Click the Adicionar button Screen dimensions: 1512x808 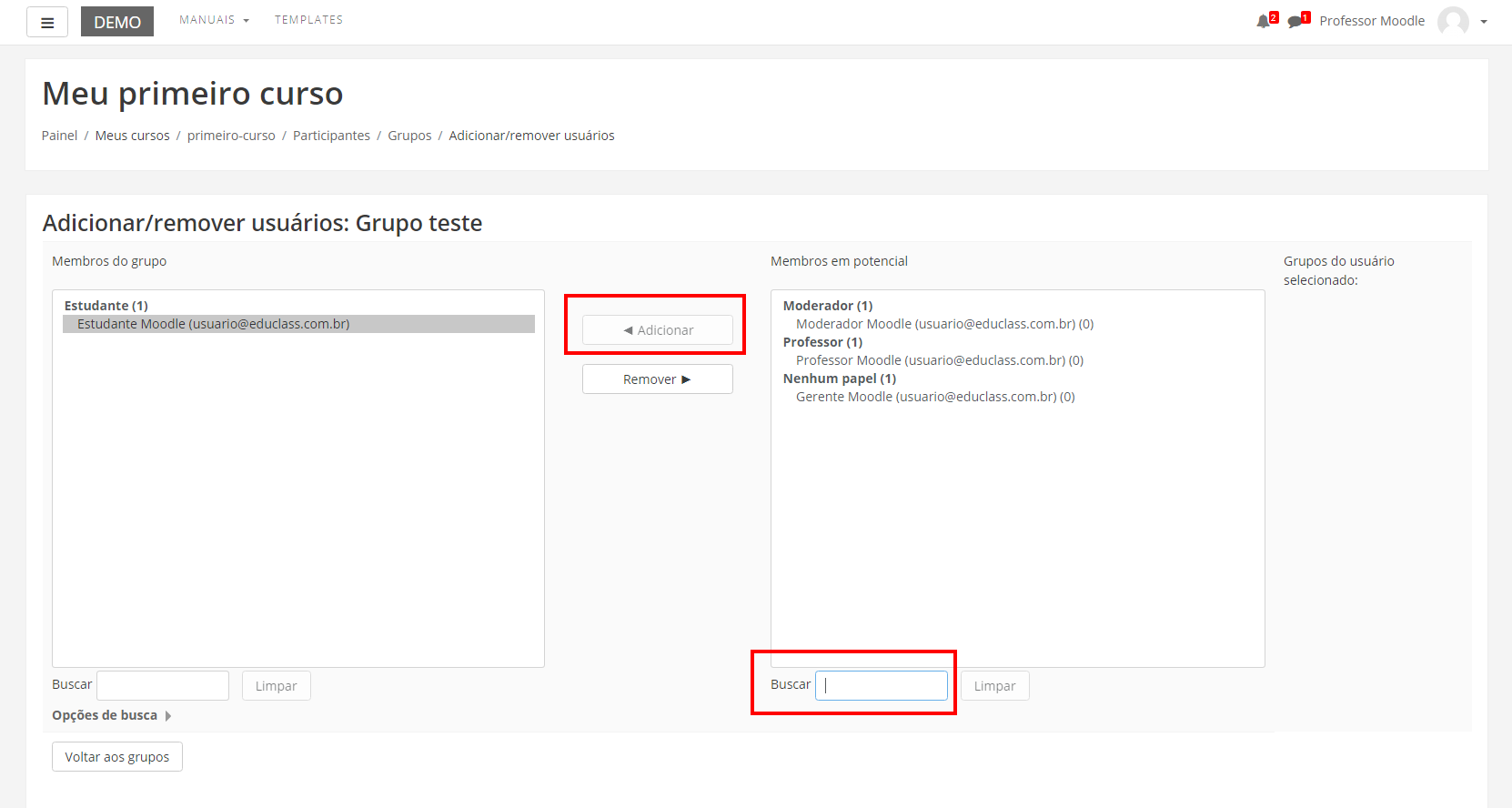[x=658, y=330]
